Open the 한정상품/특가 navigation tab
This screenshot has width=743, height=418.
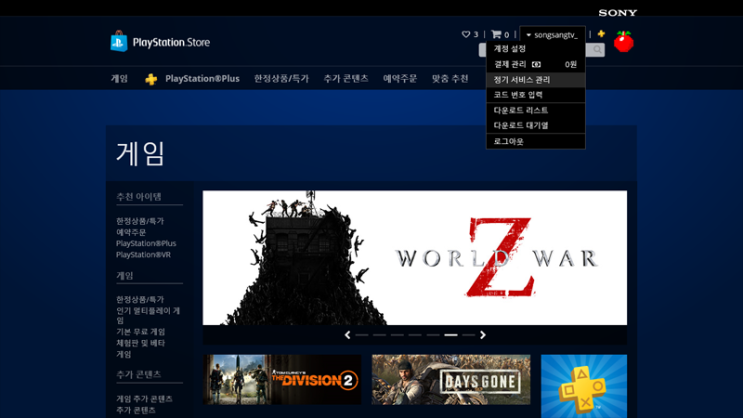(281, 79)
